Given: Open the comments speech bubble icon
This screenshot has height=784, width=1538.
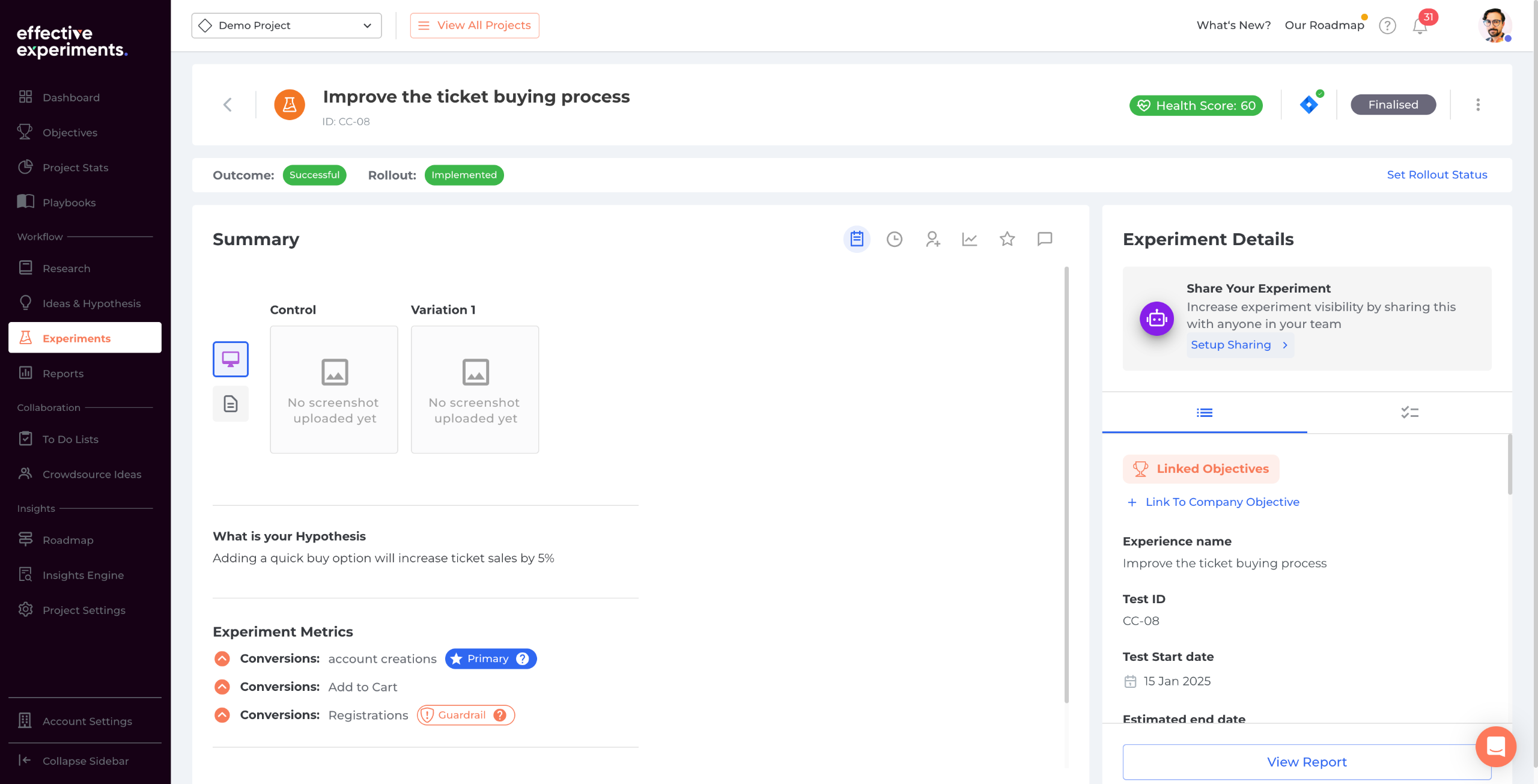Looking at the screenshot, I should pos(1045,239).
